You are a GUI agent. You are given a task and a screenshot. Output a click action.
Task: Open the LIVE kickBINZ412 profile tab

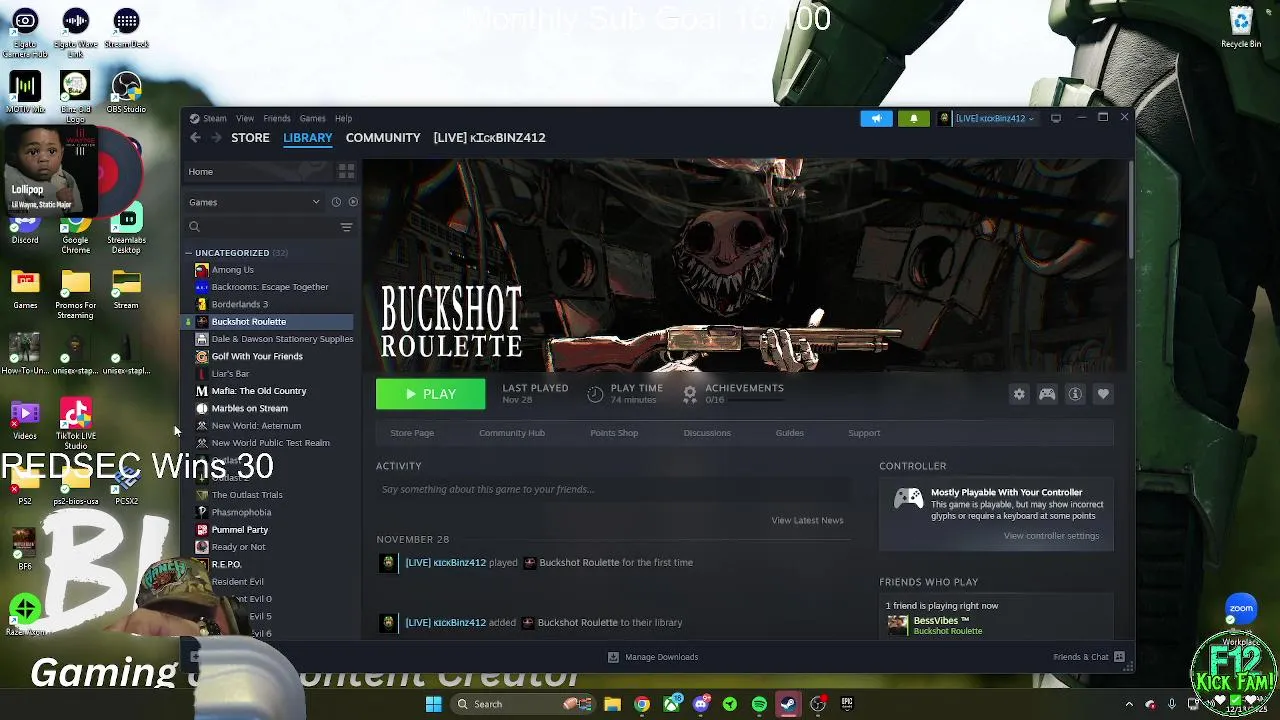pyautogui.click(x=489, y=138)
